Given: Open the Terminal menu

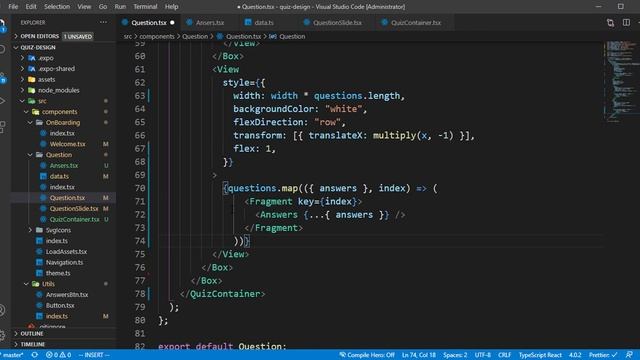Looking at the screenshot, I should pyautogui.click(x=145, y=7).
